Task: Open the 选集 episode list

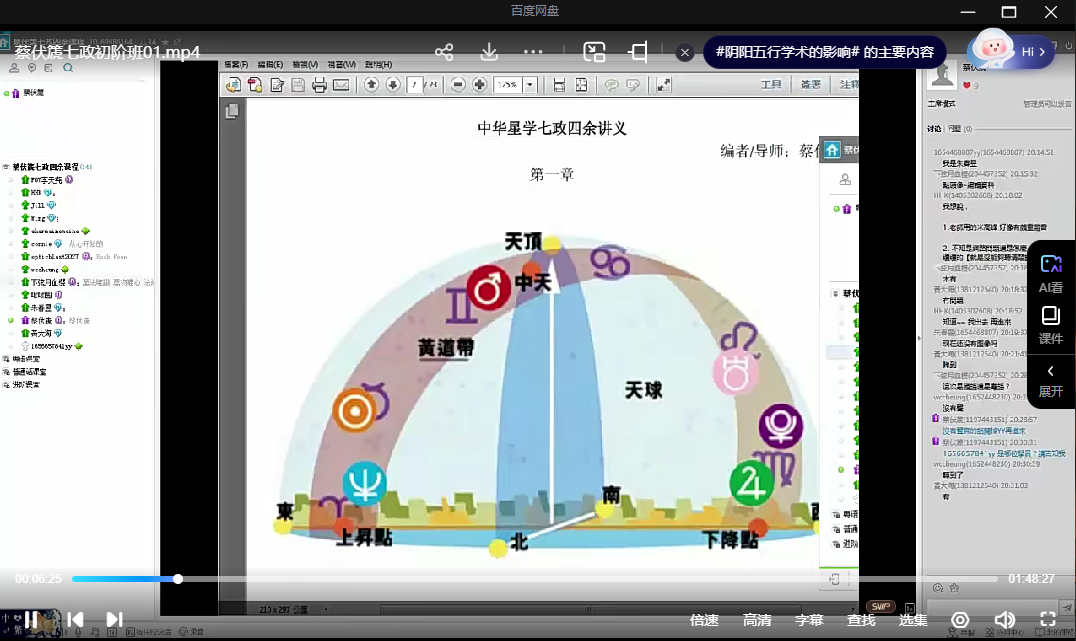Action: click(913, 620)
